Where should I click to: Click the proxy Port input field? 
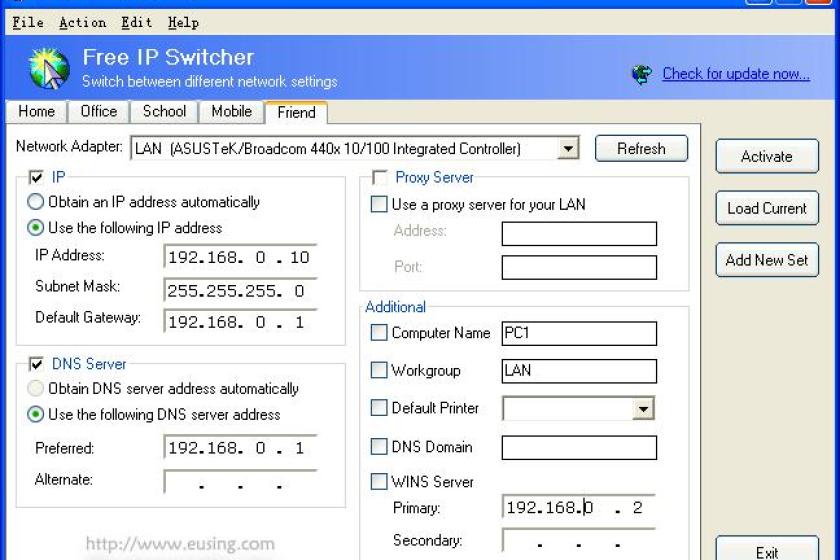[579, 267]
